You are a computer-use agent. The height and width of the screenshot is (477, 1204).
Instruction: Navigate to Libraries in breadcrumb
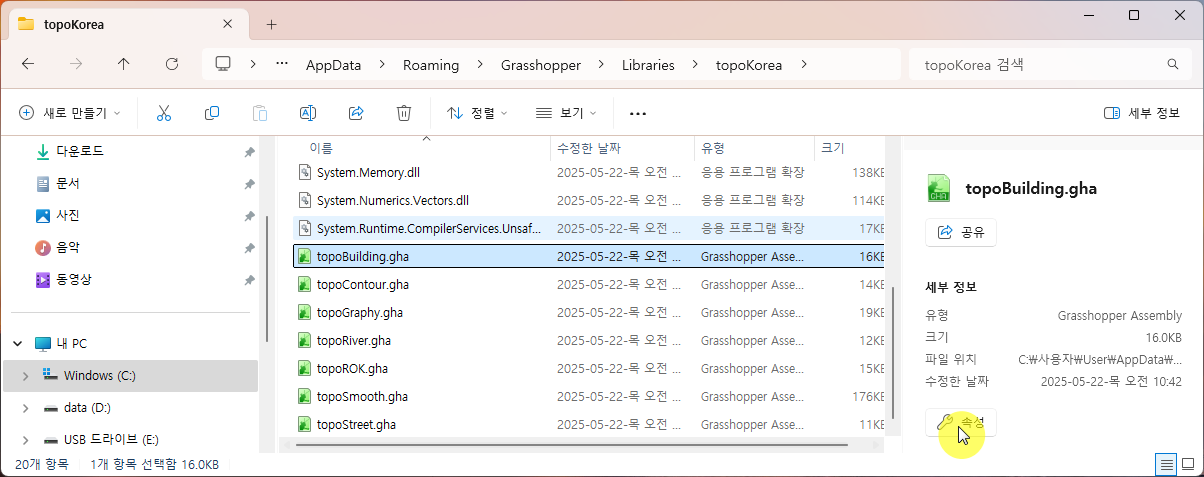pos(648,64)
